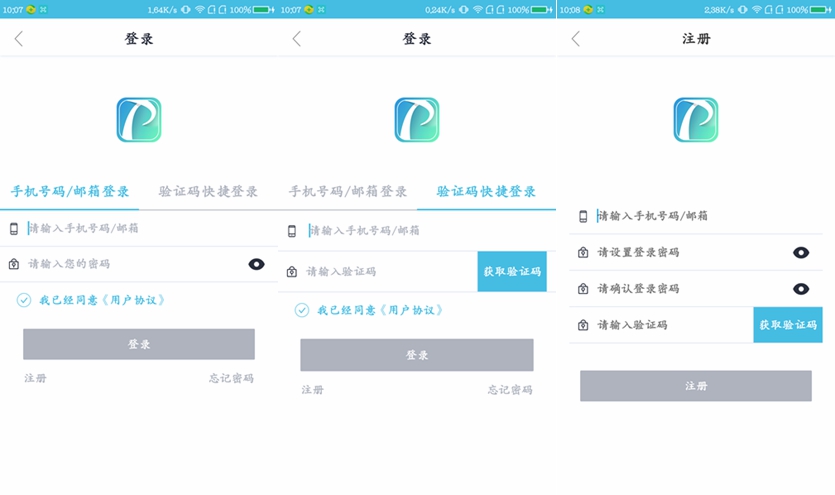Show password with eye icon beside 请输入您的密码
Image resolution: width=835 pixels, height=495 pixels.
click(x=256, y=264)
